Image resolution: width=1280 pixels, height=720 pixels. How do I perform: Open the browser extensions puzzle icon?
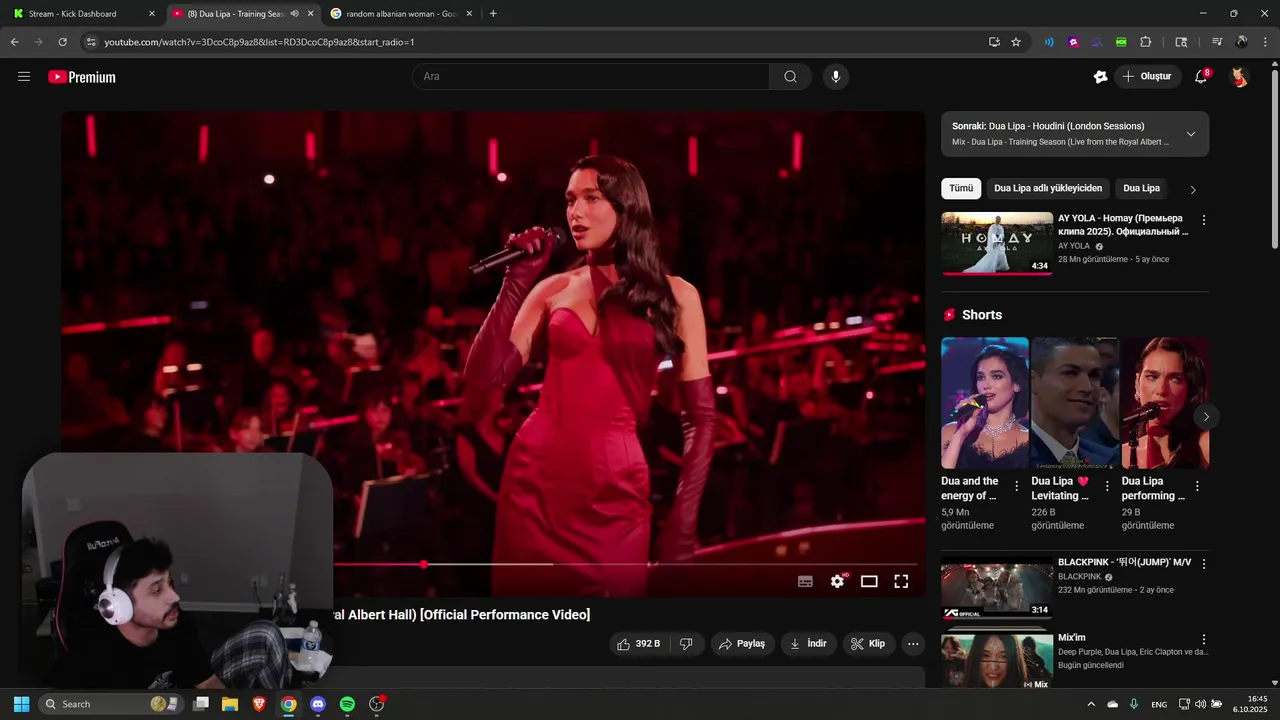pyautogui.click(x=1146, y=42)
